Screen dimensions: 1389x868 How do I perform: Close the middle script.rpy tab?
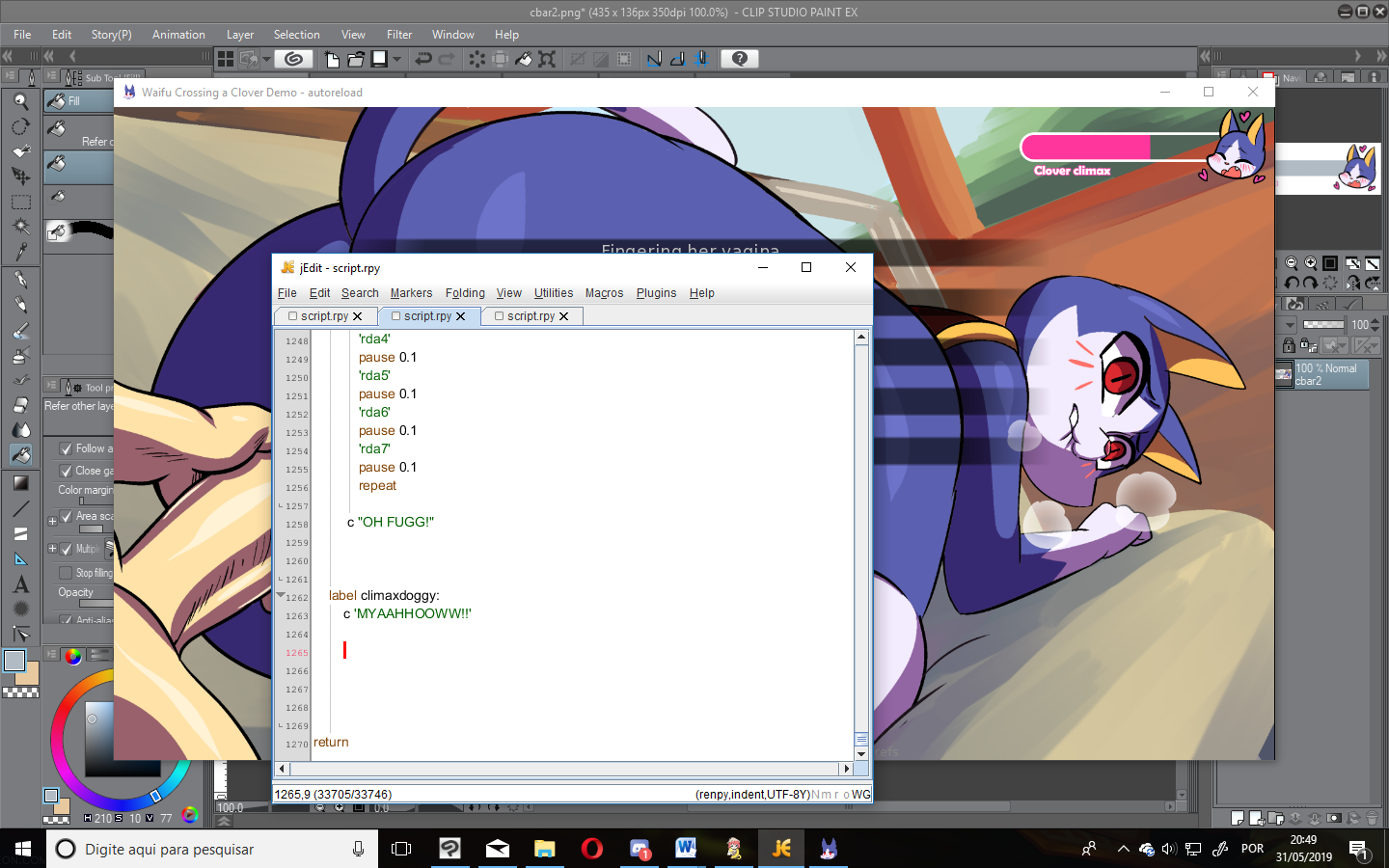pyautogui.click(x=461, y=316)
